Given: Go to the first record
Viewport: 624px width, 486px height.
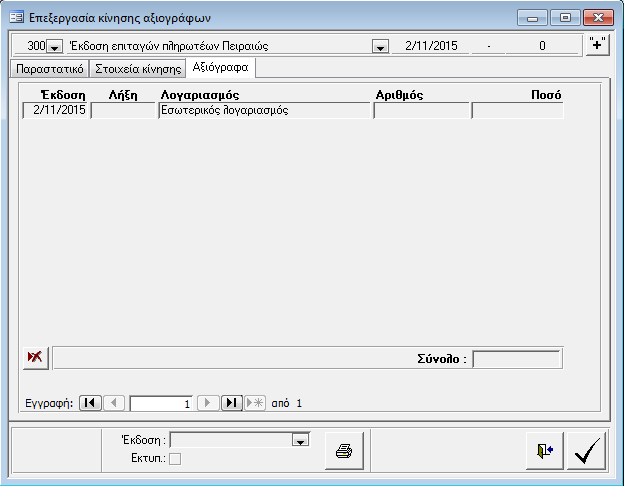Looking at the screenshot, I should pyautogui.click(x=89, y=403).
